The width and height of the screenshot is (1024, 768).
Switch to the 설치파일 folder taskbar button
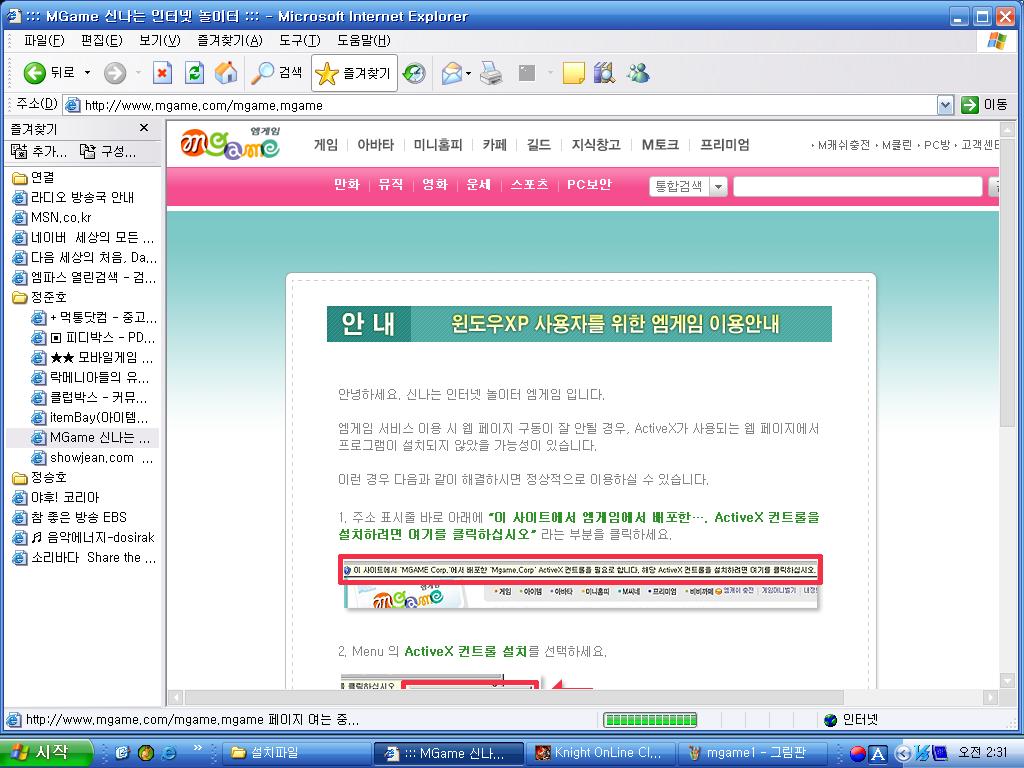[x=296, y=753]
